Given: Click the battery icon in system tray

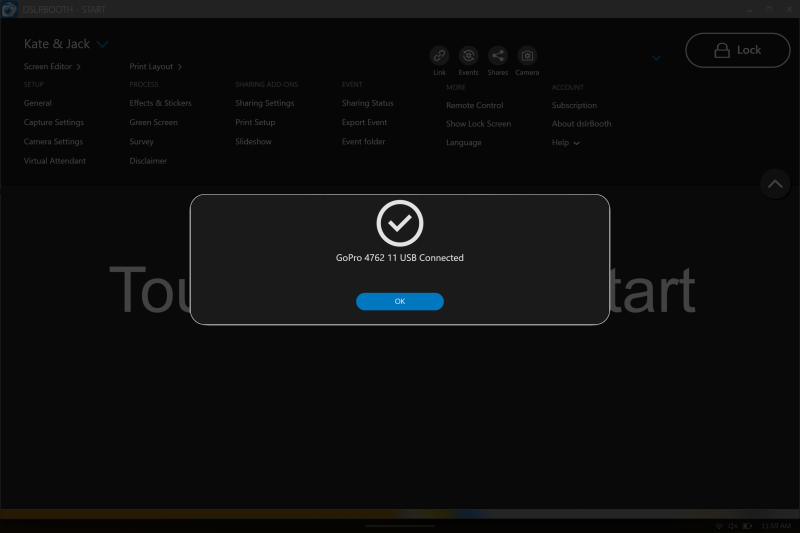Looking at the screenshot, I should pos(747,526).
